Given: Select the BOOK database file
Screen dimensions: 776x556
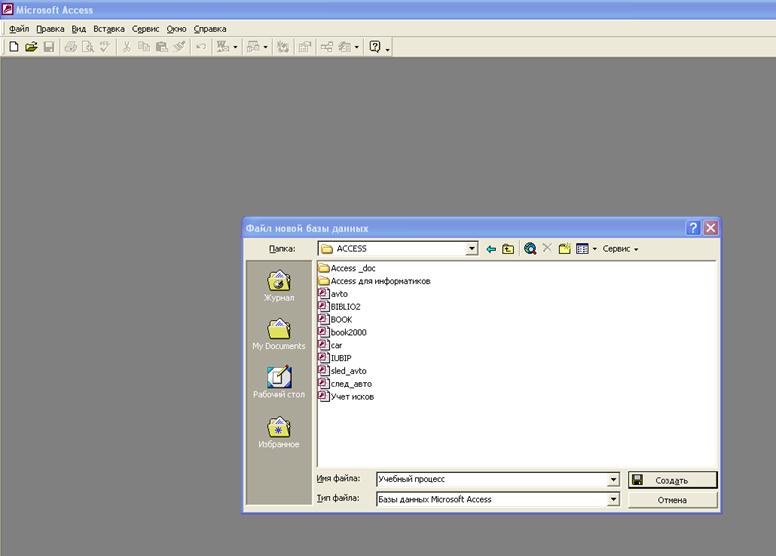Looking at the screenshot, I should click(336, 319).
